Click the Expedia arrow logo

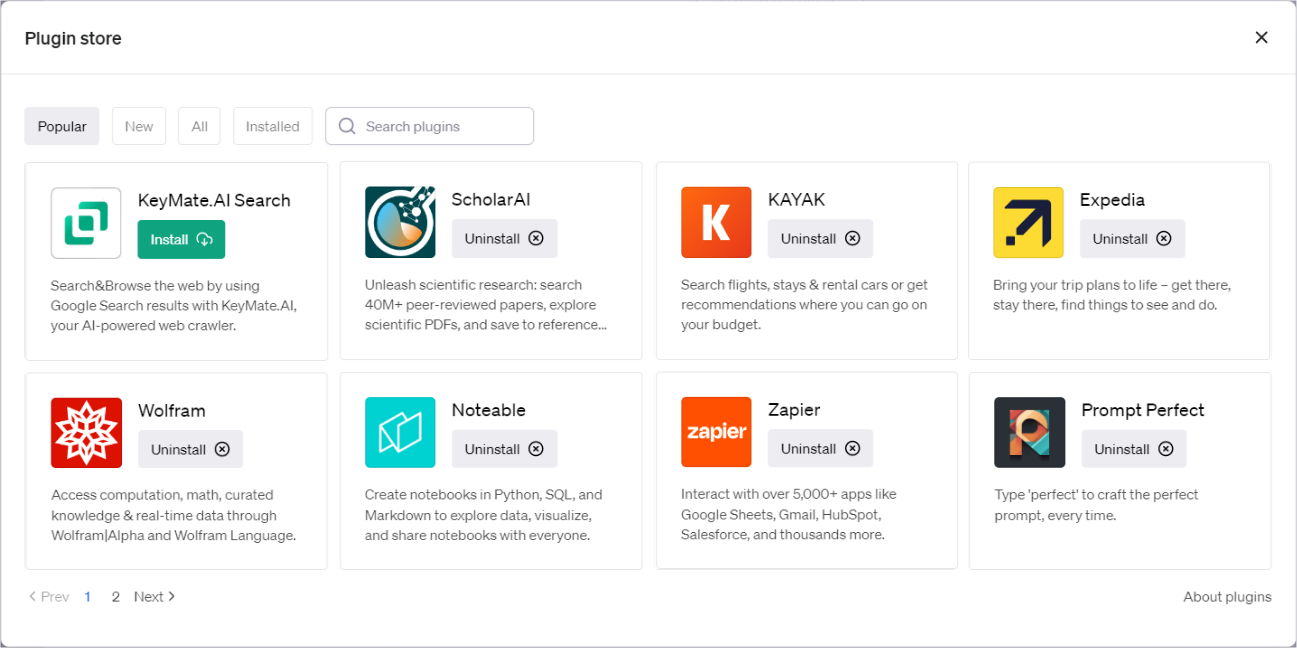coord(1029,222)
